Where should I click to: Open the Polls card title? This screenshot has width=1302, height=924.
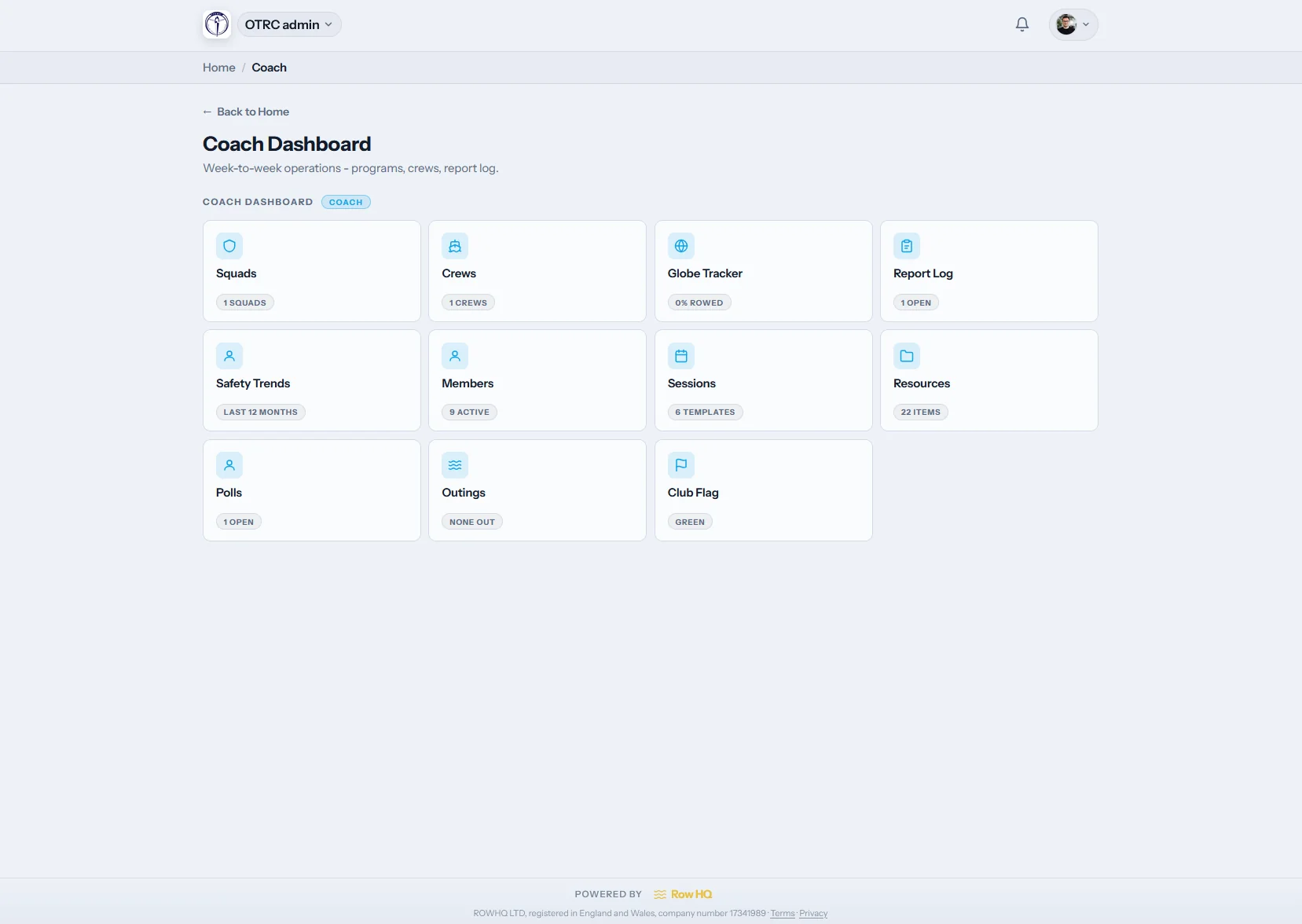(x=229, y=493)
